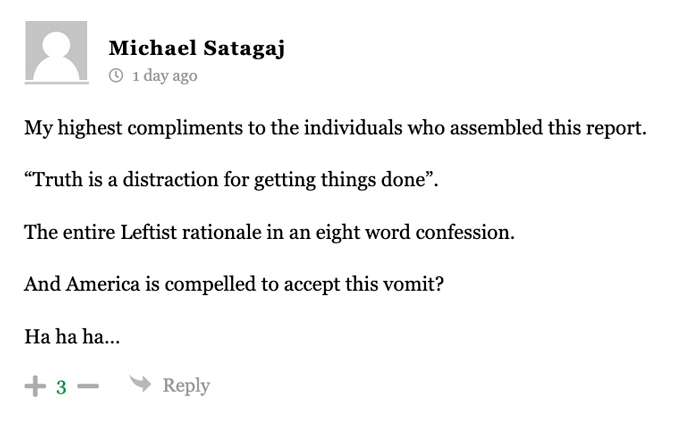Image resolution: width=700 pixels, height=435 pixels.
Task: Click the "entire Leftist rationale" sentence
Action: [x=269, y=233]
